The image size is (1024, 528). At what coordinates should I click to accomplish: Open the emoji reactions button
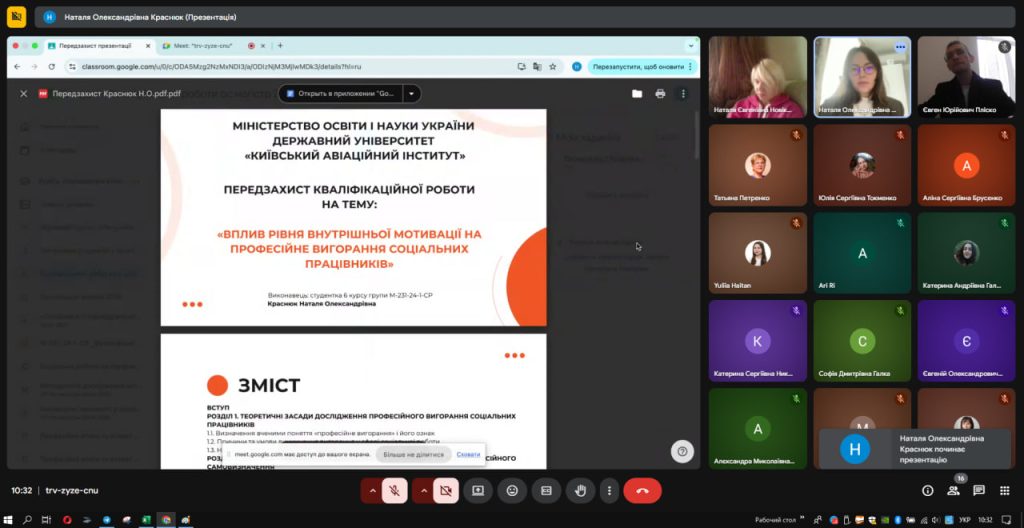(x=512, y=491)
